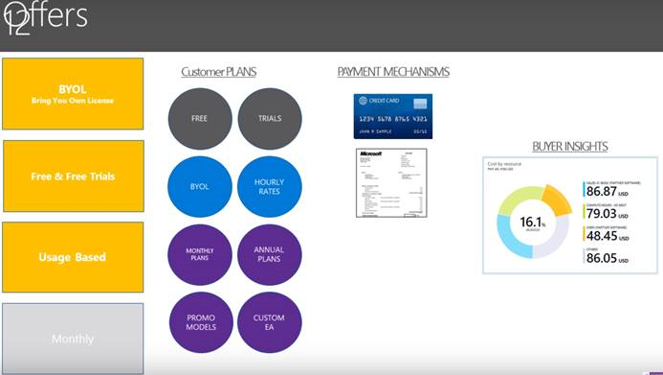Click the blue credit card image
This screenshot has width=663, height=375.
393,116
